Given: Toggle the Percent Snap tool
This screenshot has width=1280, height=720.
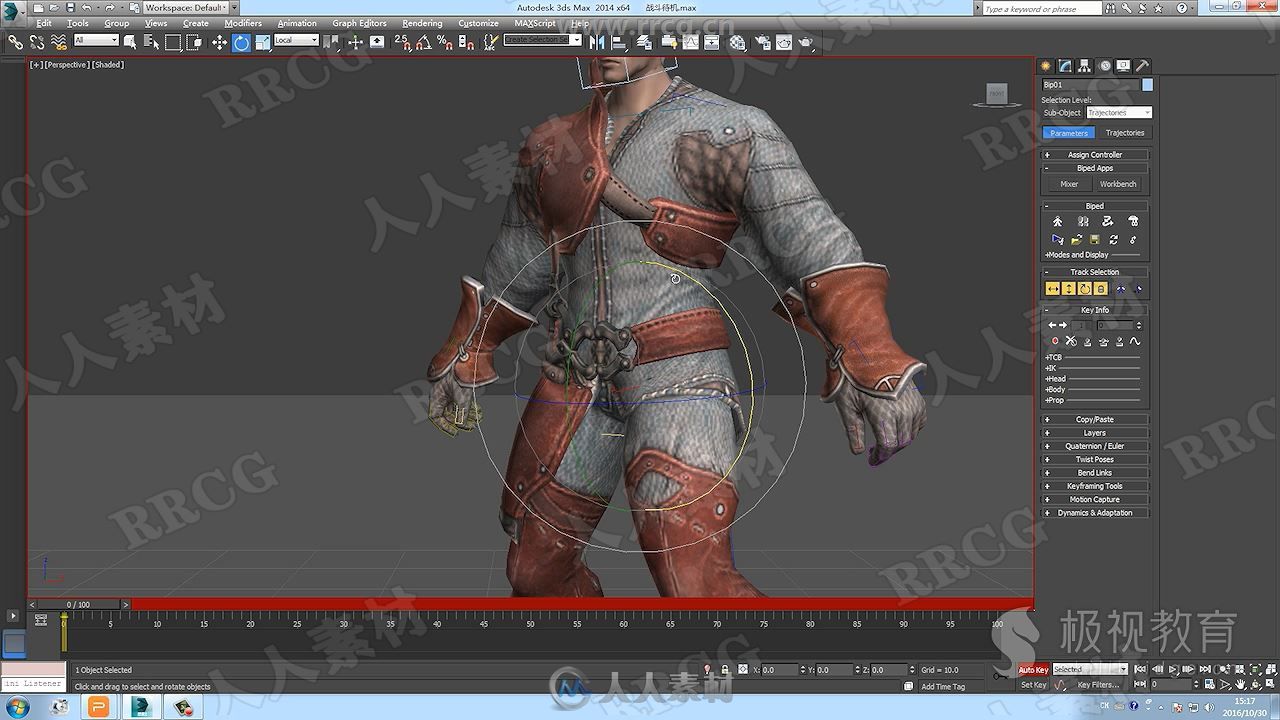Looking at the screenshot, I should tap(444, 42).
